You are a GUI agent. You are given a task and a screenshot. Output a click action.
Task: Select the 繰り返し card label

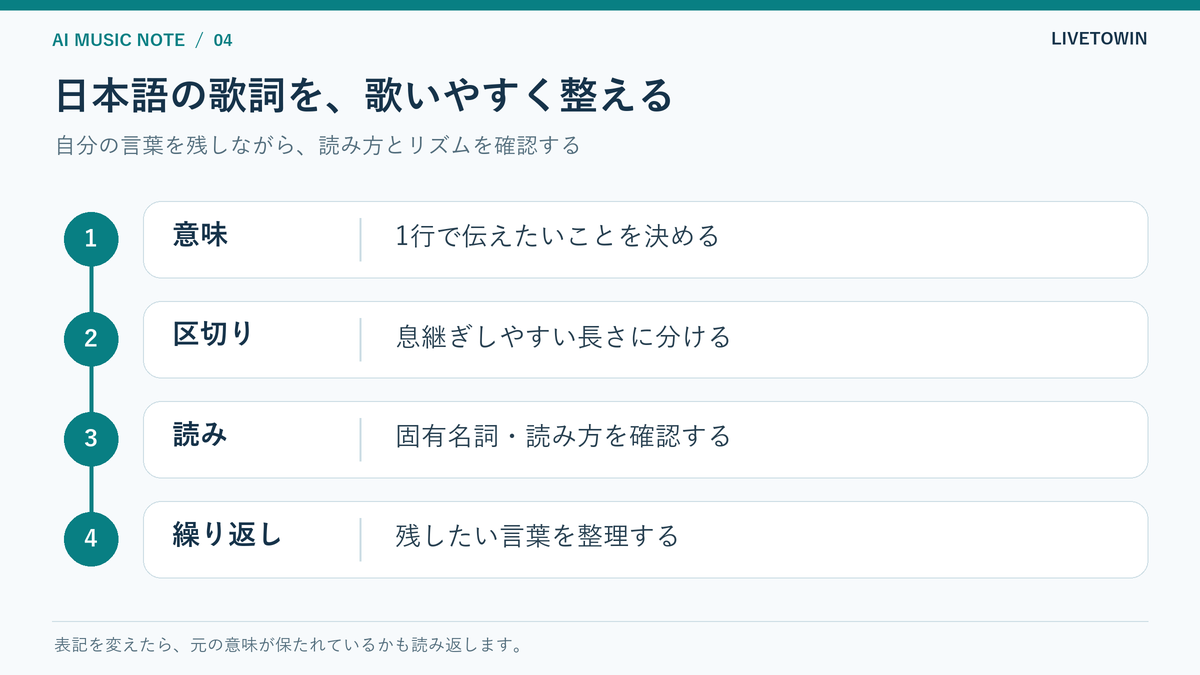pos(227,535)
